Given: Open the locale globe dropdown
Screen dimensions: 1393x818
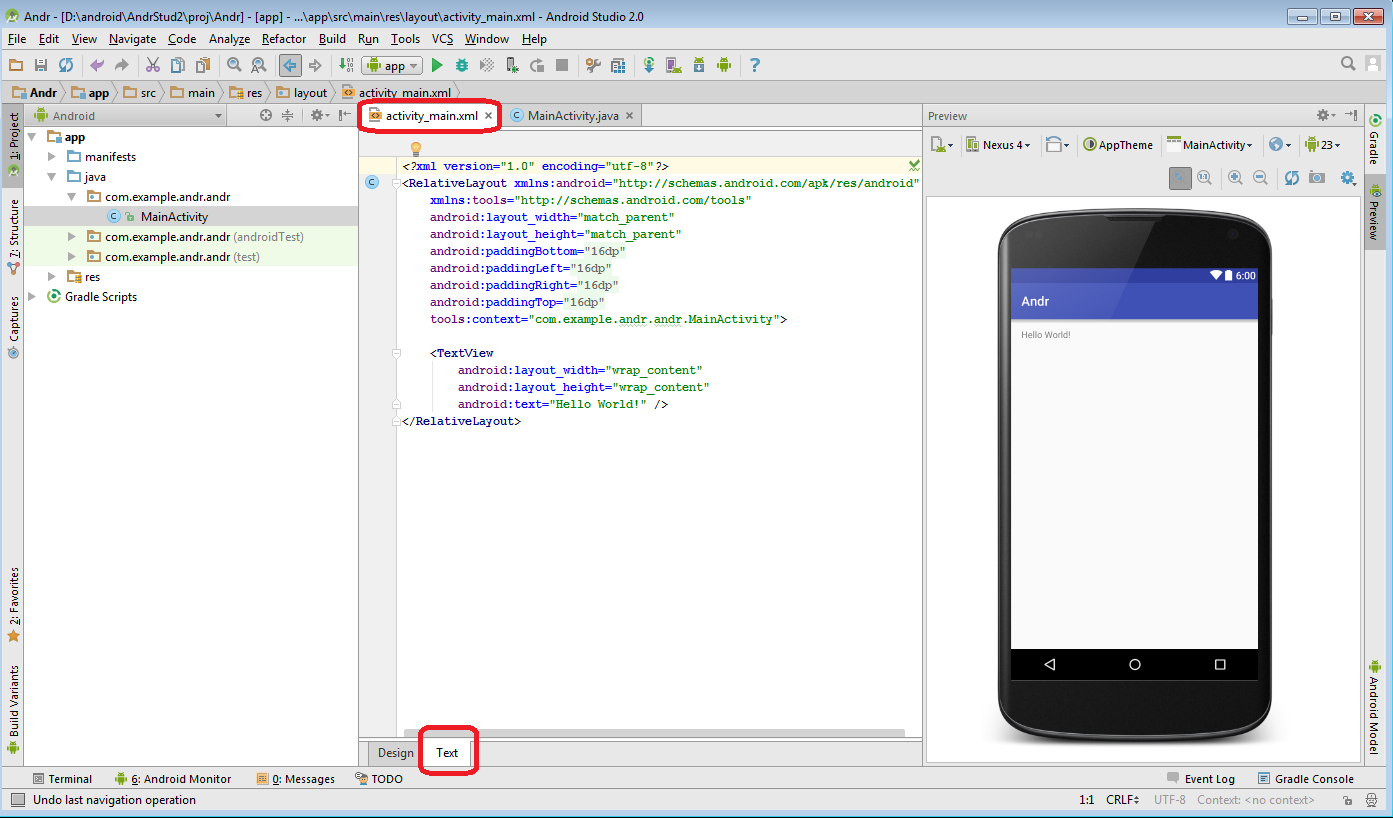Looking at the screenshot, I should click(1280, 145).
